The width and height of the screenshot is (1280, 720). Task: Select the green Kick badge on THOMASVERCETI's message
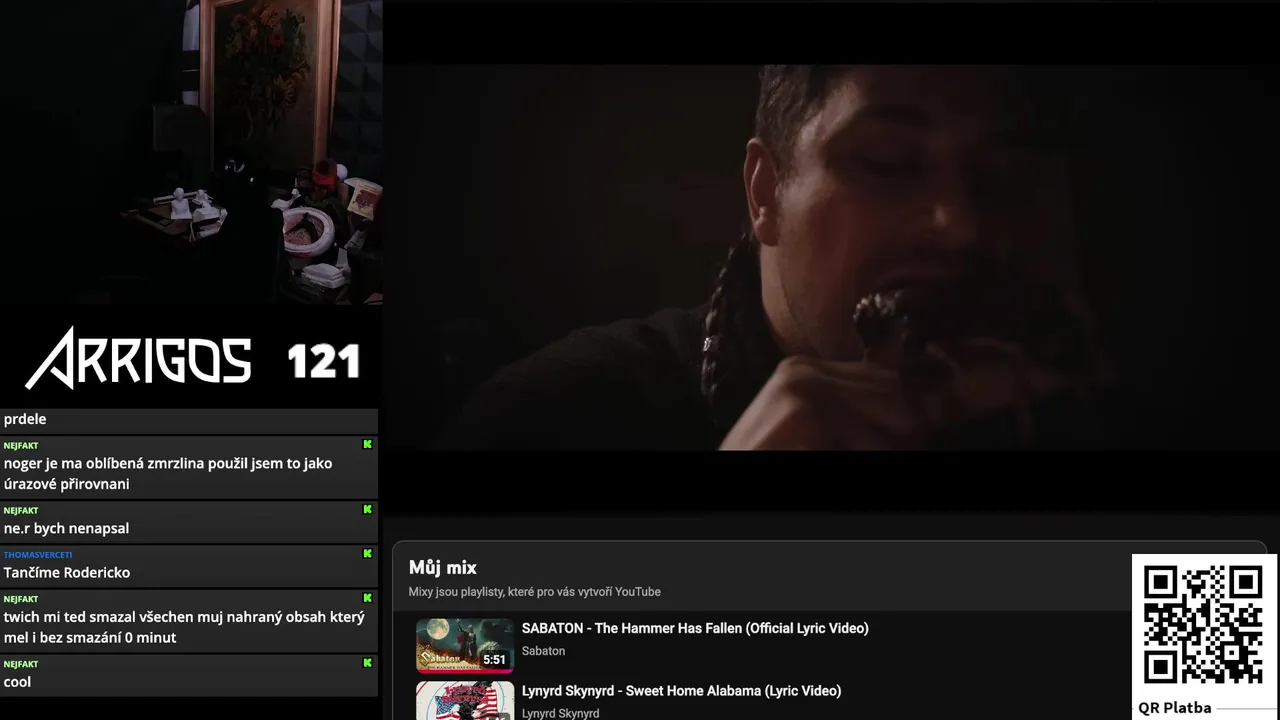[367, 553]
